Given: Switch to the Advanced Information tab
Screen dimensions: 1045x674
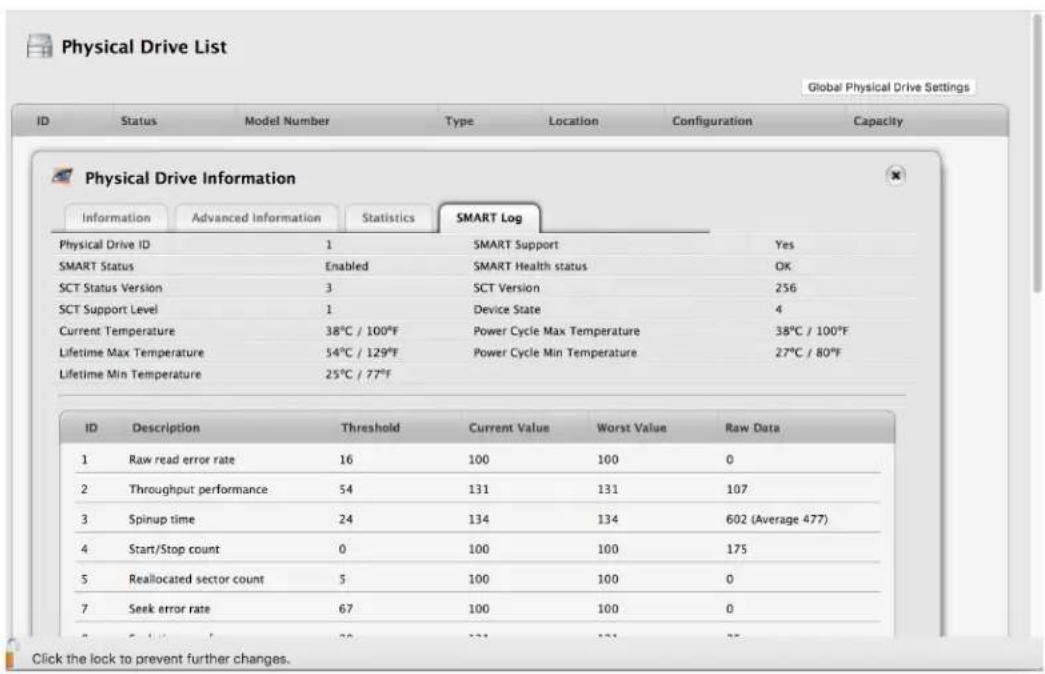Looking at the screenshot, I should pos(256,218).
